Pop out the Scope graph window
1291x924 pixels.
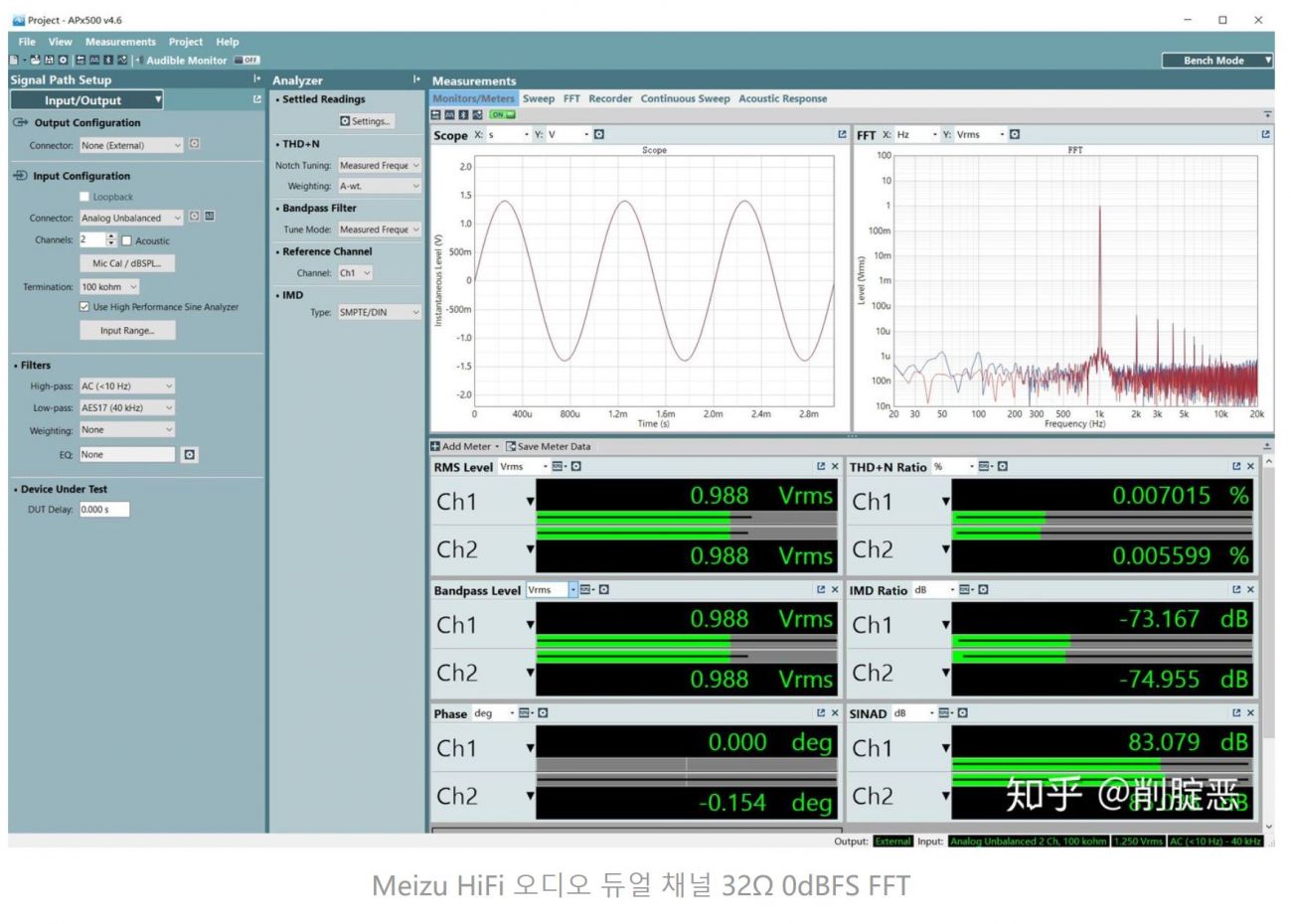842,134
